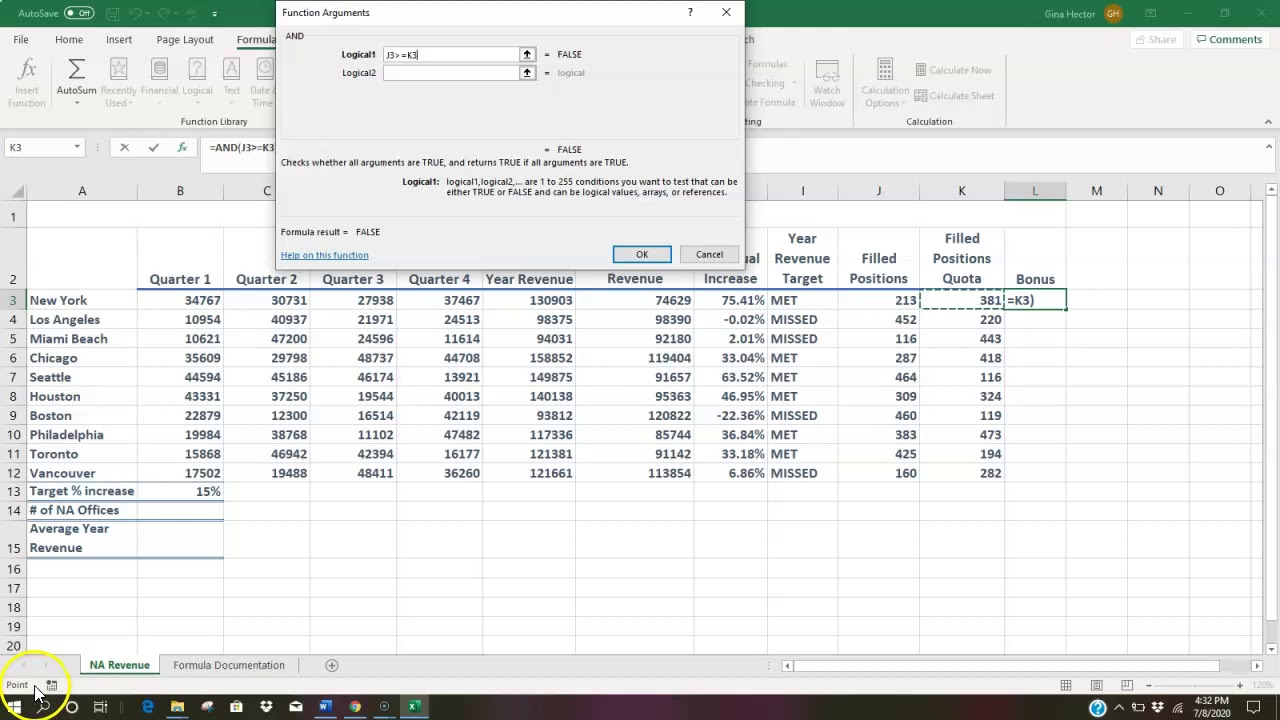
Task: Click the Function Arguments help question mark
Action: pos(689,12)
